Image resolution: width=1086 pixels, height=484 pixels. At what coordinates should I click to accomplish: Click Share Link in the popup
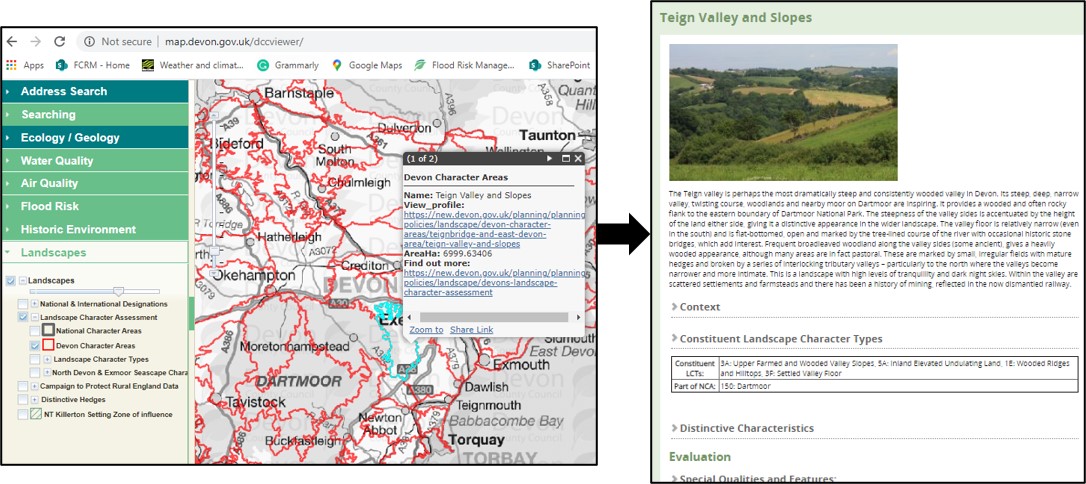pos(472,330)
